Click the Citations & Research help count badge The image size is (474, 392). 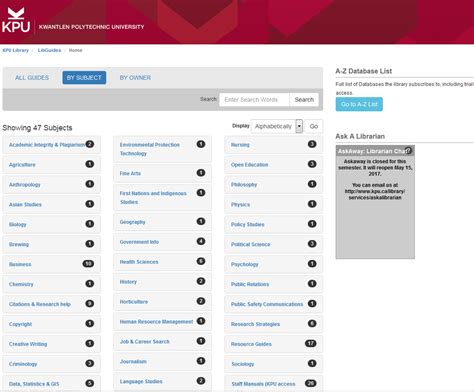(x=90, y=304)
